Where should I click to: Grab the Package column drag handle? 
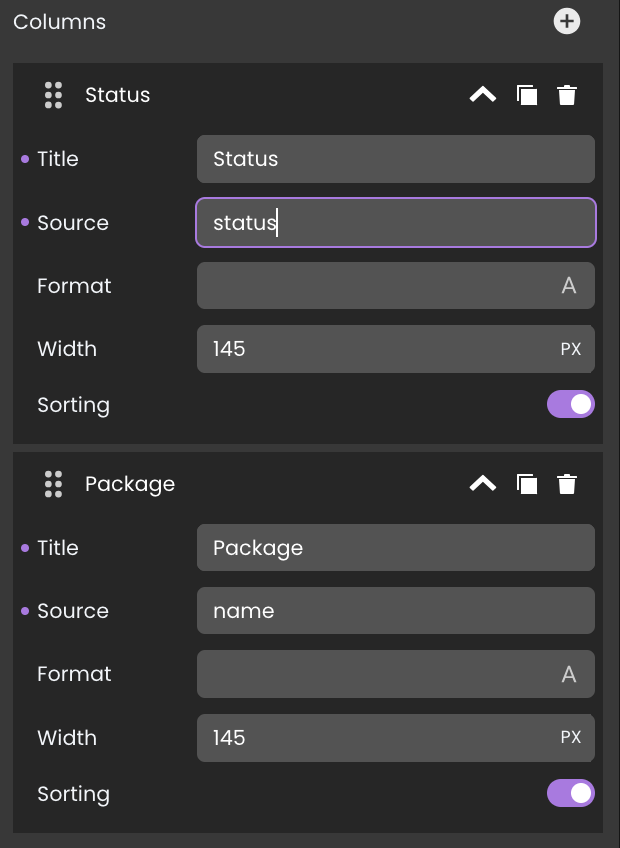(53, 484)
